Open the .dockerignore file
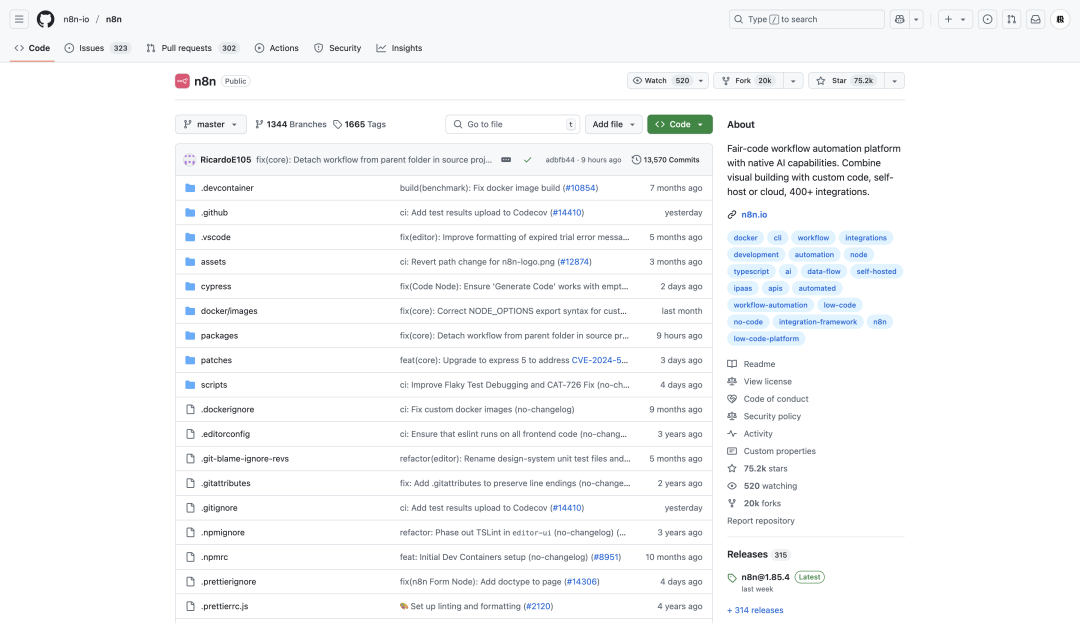Image resolution: width=1080 pixels, height=623 pixels. [x=227, y=410]
